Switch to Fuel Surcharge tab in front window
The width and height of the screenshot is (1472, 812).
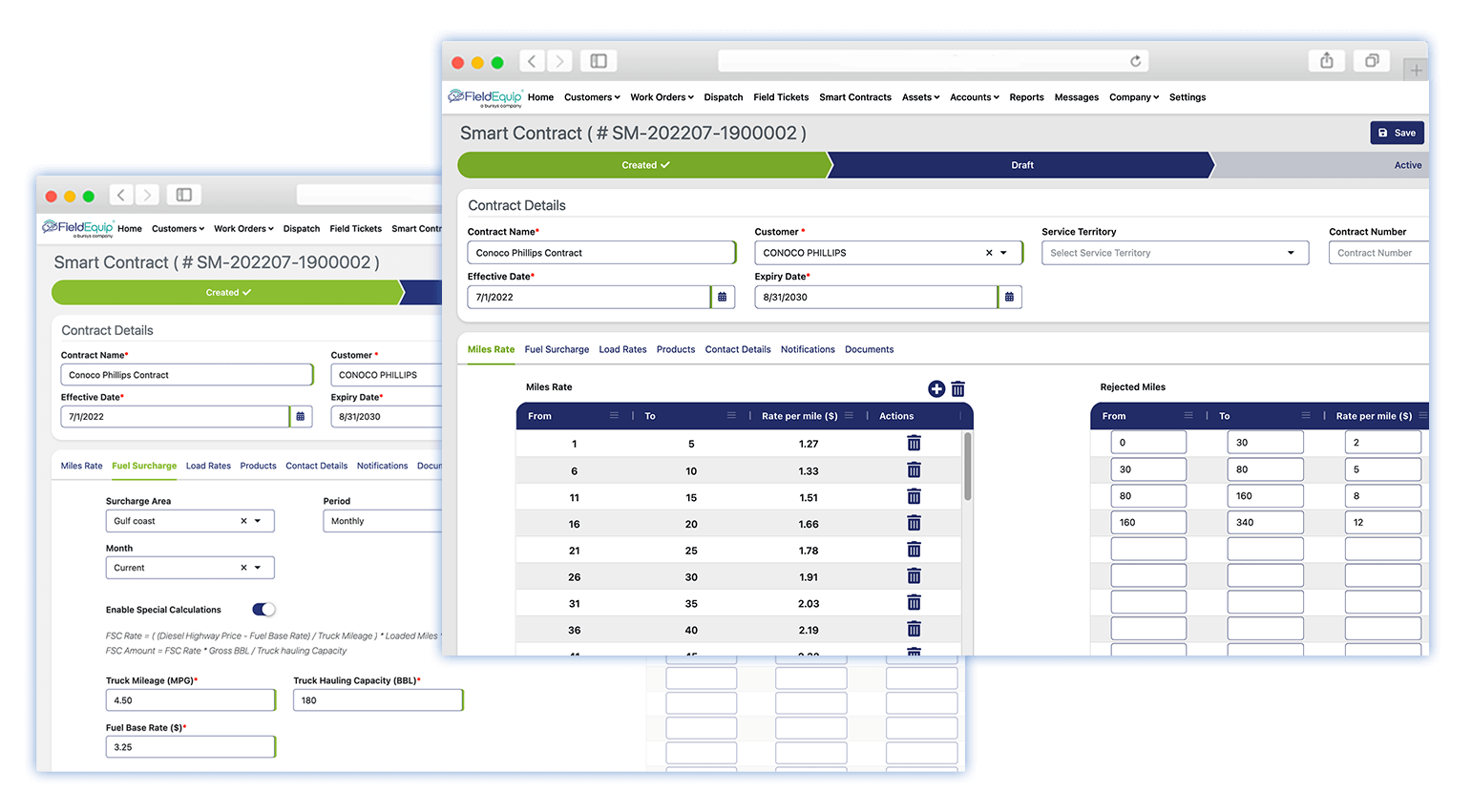(557, 349)
